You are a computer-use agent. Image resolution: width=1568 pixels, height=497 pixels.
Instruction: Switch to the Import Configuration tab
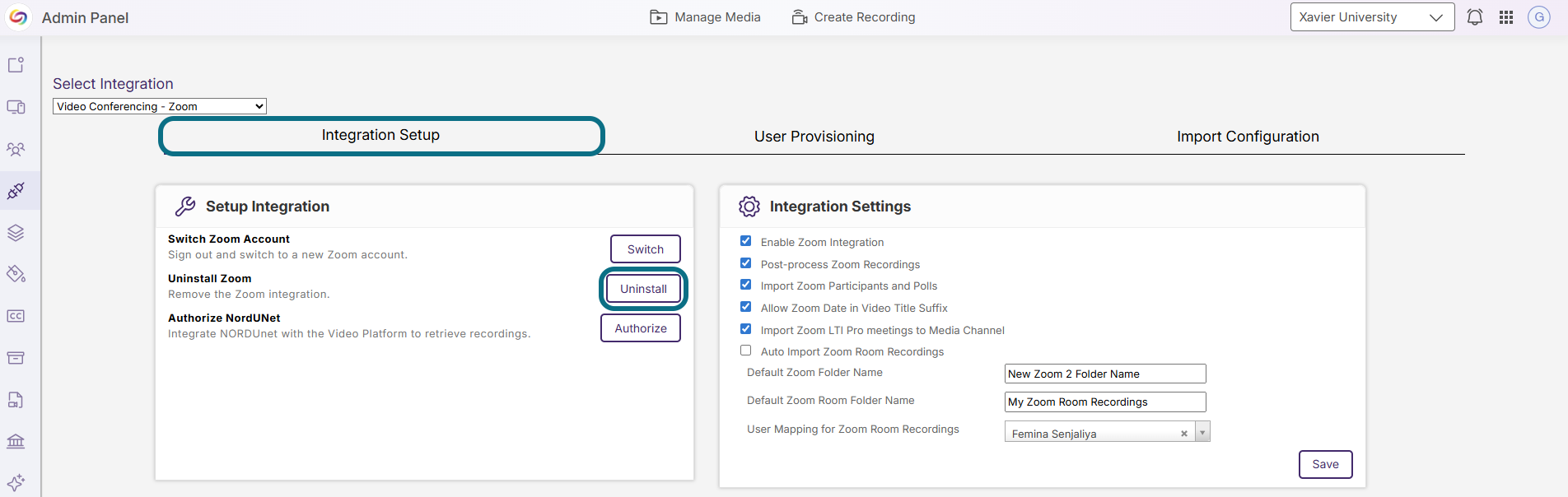tap(1248, 137)
